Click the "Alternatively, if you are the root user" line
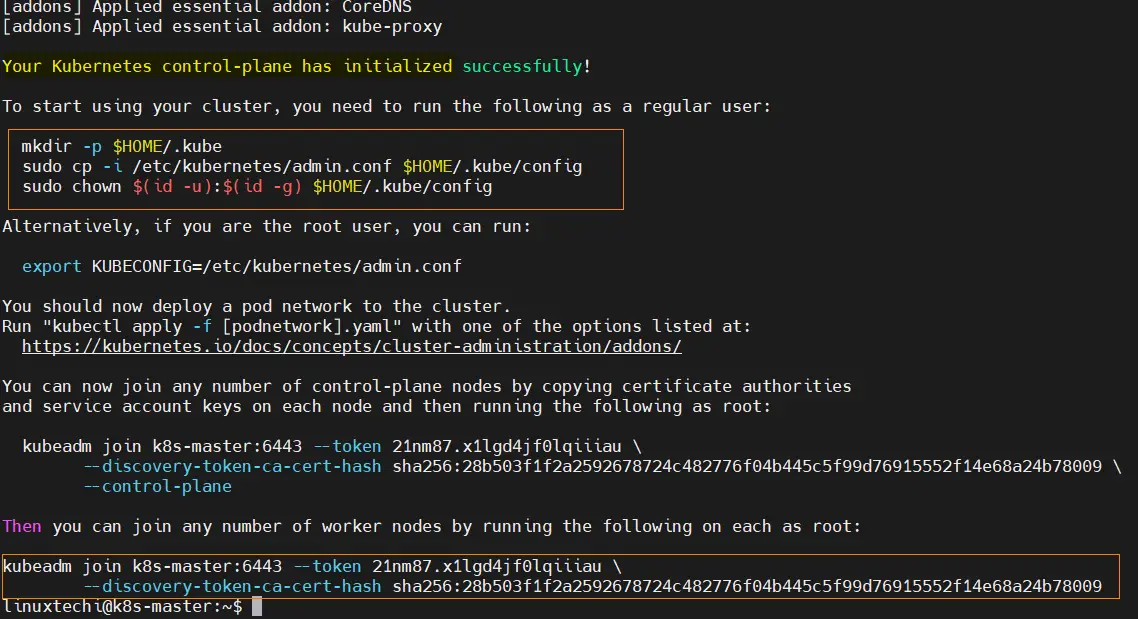This screenshot has width=1138, height=619. 266,226
